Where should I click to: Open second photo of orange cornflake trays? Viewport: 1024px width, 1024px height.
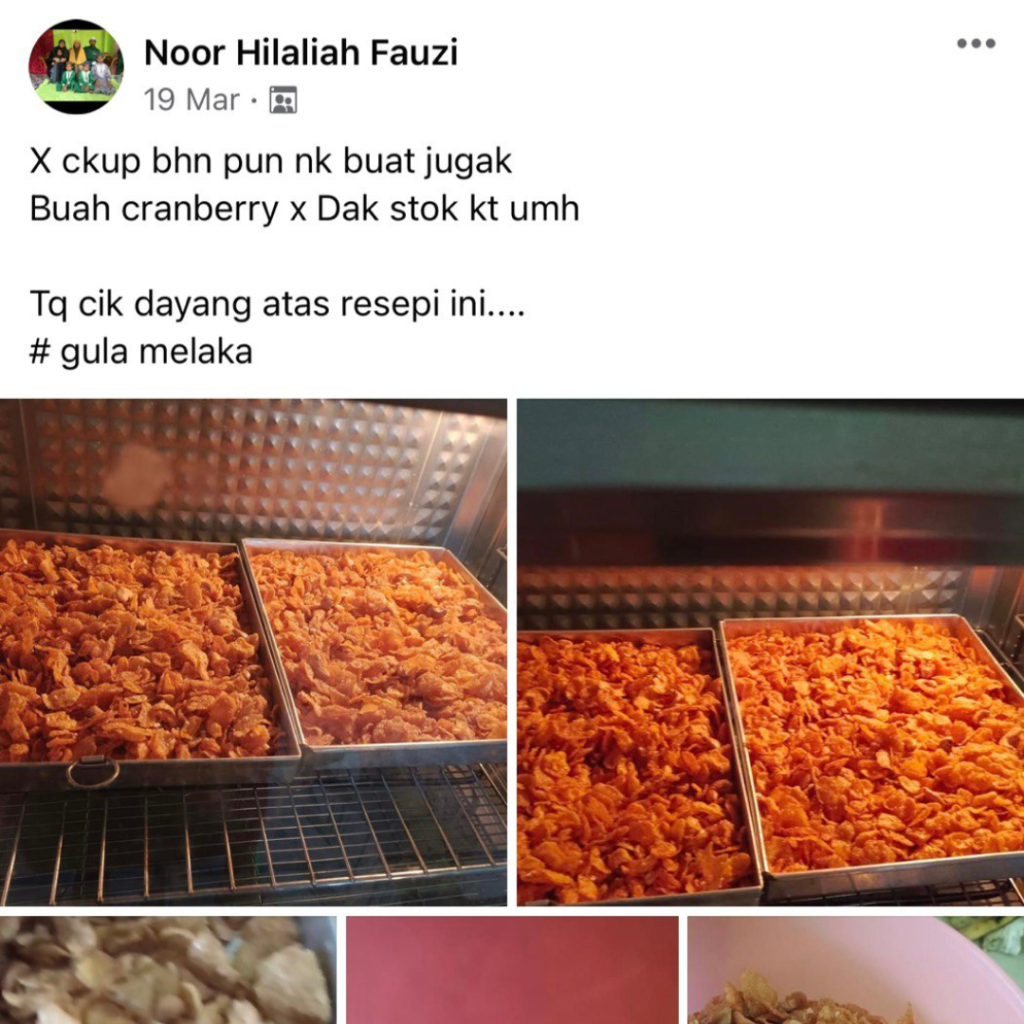click(771, 652)
